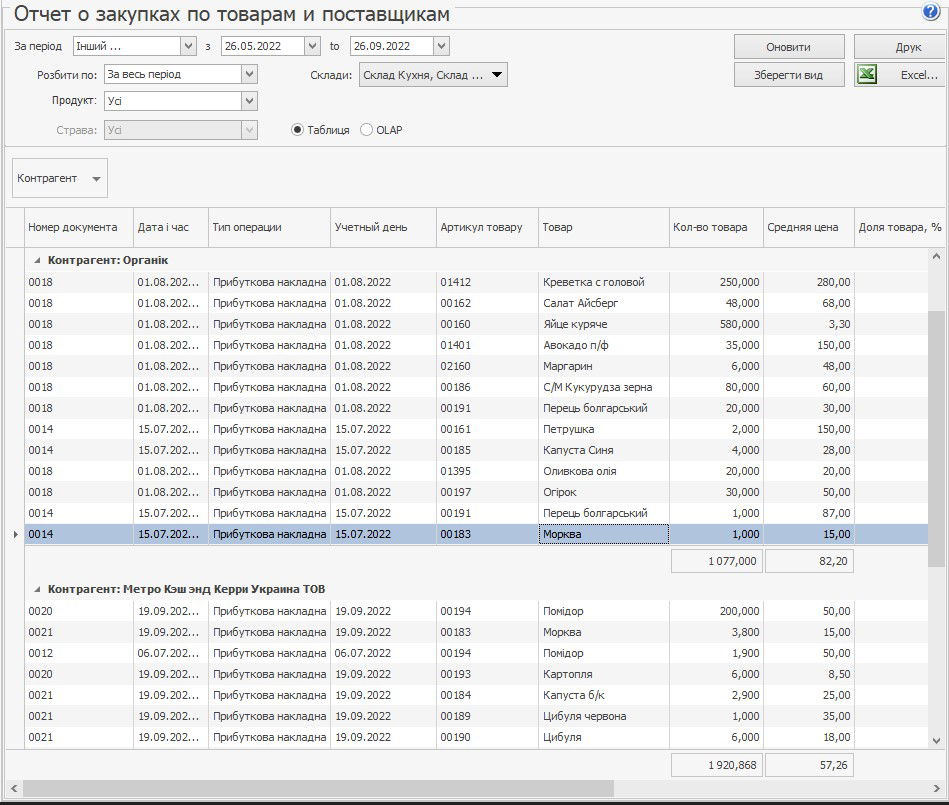
Task: Expand the Розбити по combo box
Action: coord(249,74)
